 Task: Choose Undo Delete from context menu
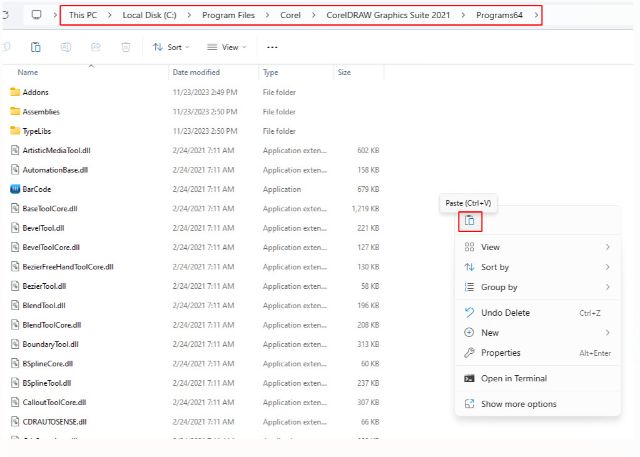538,313
